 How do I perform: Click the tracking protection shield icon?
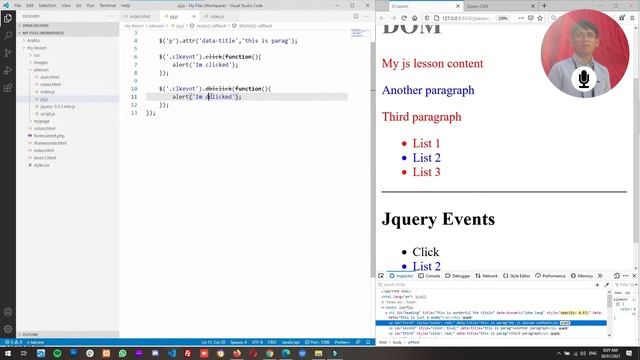[x=427, y=18]
